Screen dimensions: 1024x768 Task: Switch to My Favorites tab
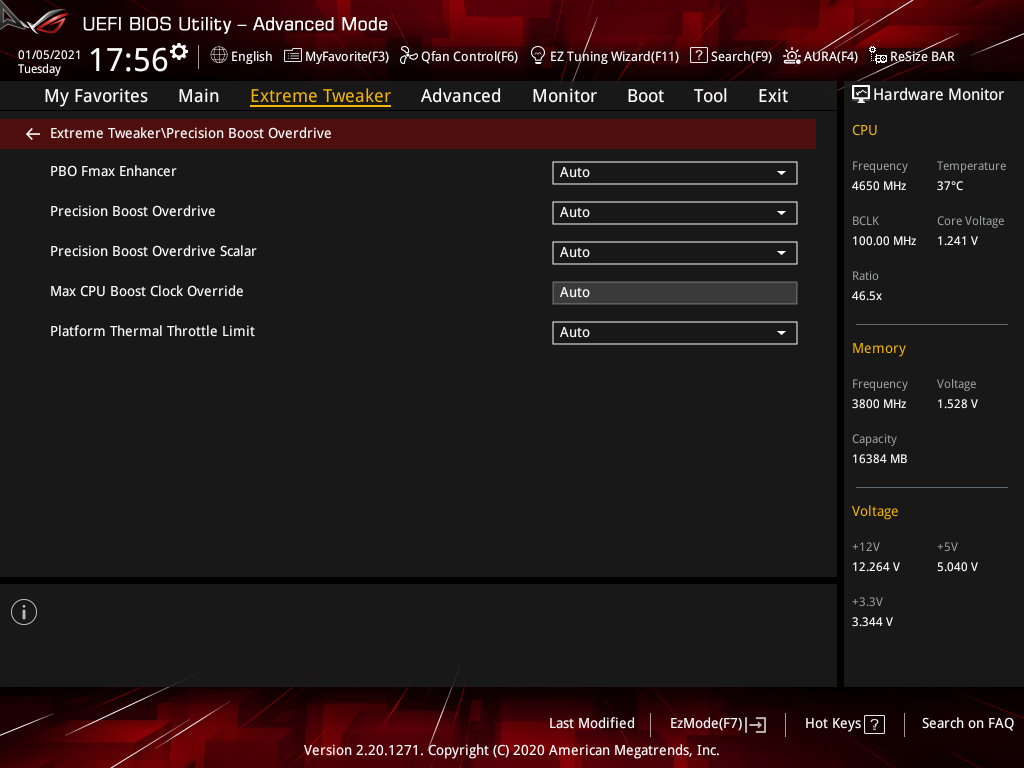(96, 96)
